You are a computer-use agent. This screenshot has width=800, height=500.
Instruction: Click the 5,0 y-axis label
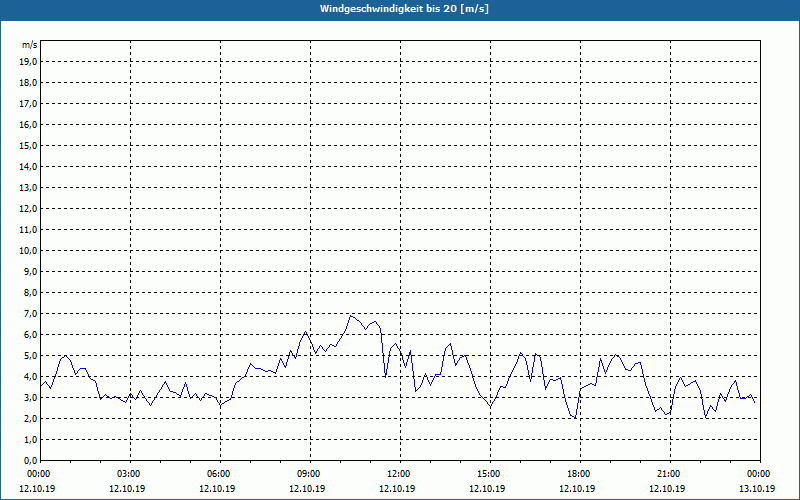pyautogui.click(x=30, y=356)
